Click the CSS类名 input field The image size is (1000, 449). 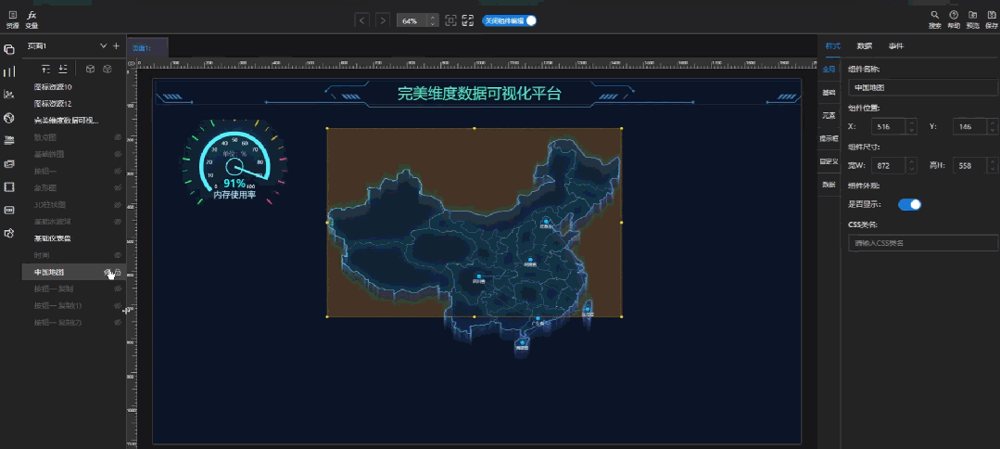point(923,243)
